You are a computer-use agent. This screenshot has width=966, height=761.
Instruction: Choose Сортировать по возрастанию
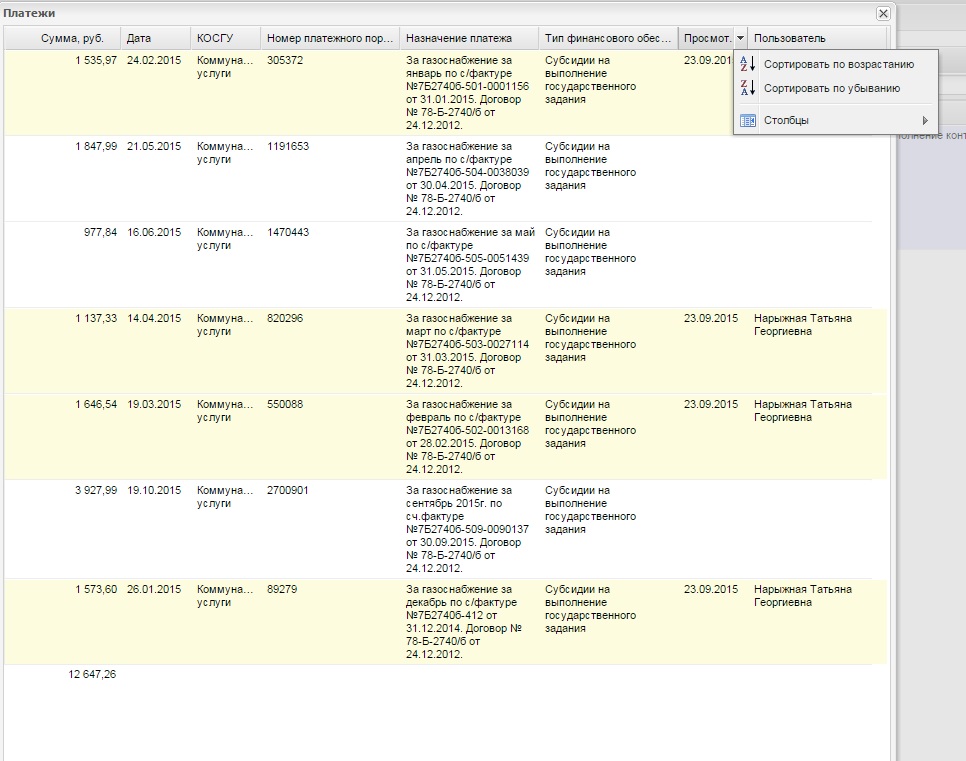838,64
